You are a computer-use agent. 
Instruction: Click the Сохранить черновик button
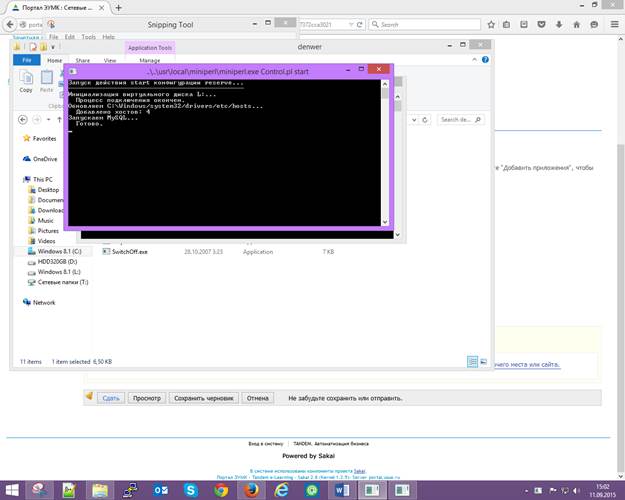[x=204, y=398]
